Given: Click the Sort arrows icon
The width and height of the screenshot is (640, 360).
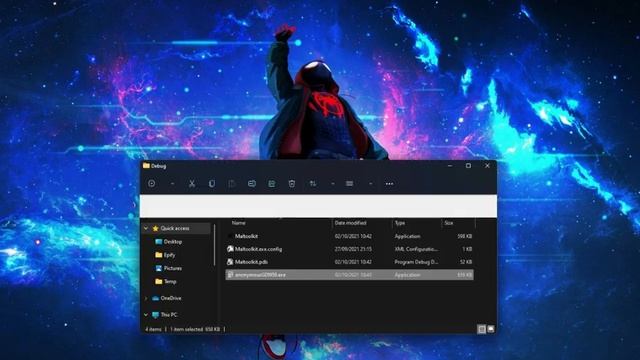Looking at the screenshot, I should coord(313,184).
